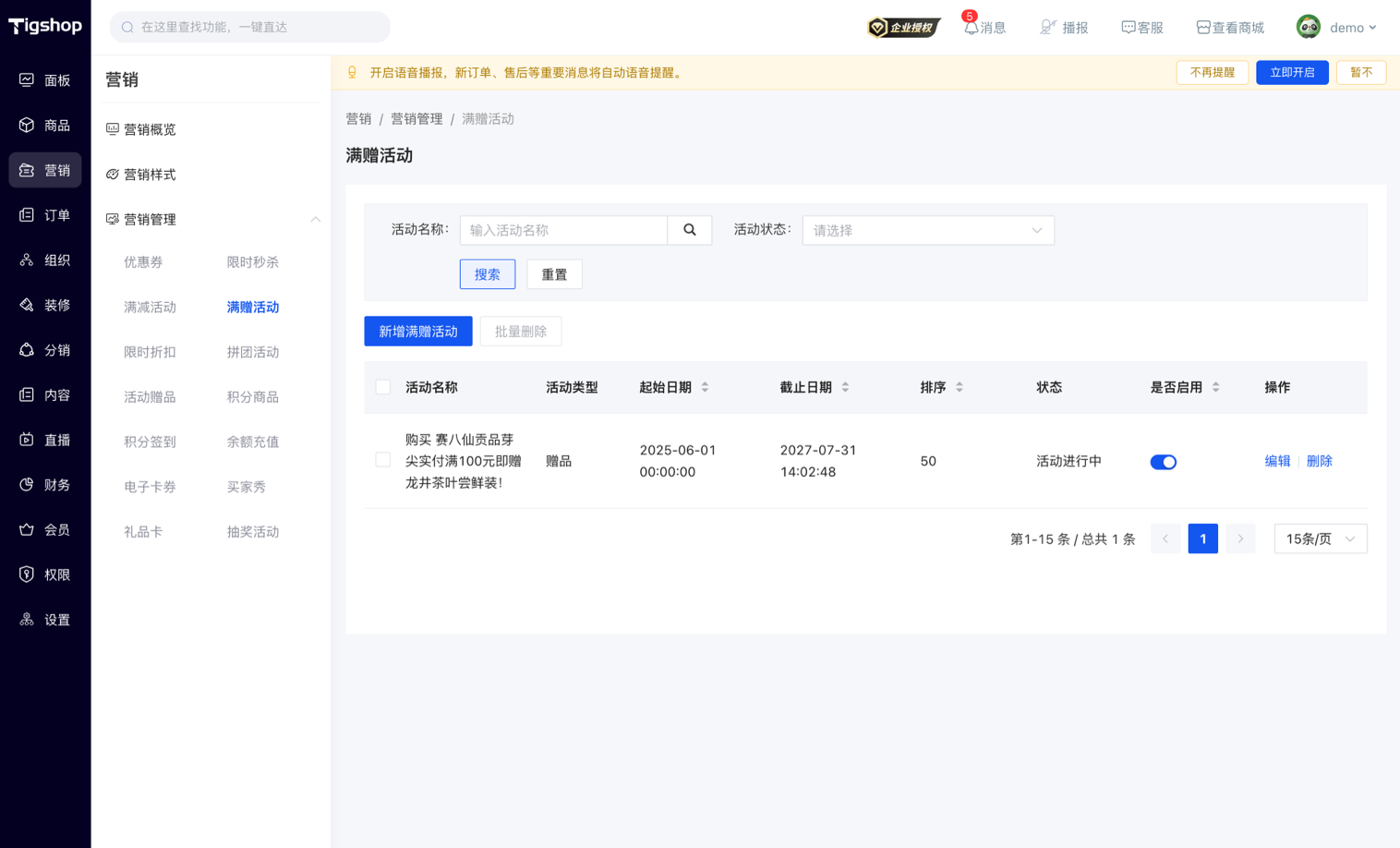Click 批量删除 button
Image resolution: width=1400 pixels, height=848 pixels.
(x=521, y=332)
